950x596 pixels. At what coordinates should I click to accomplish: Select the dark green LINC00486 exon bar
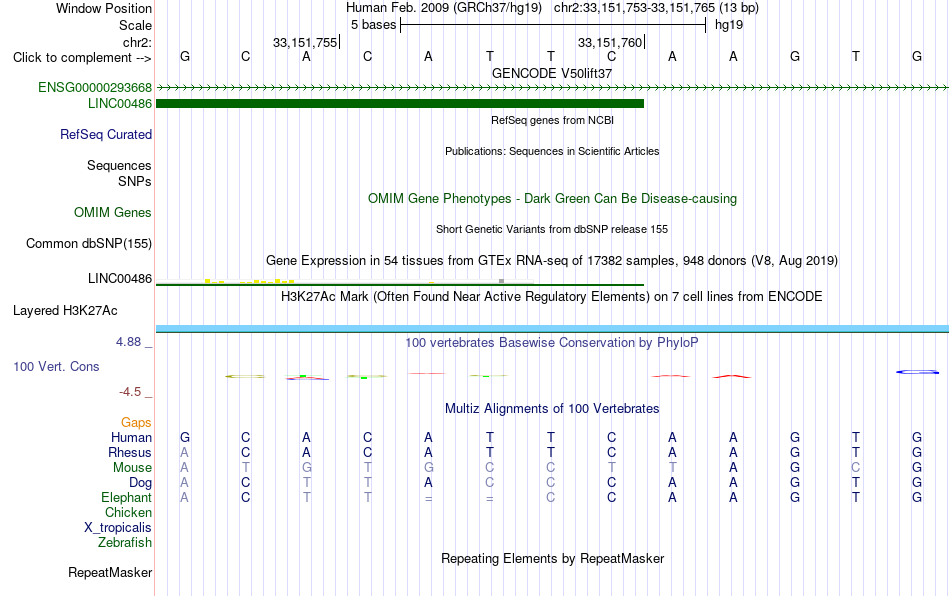coord(400,104)
